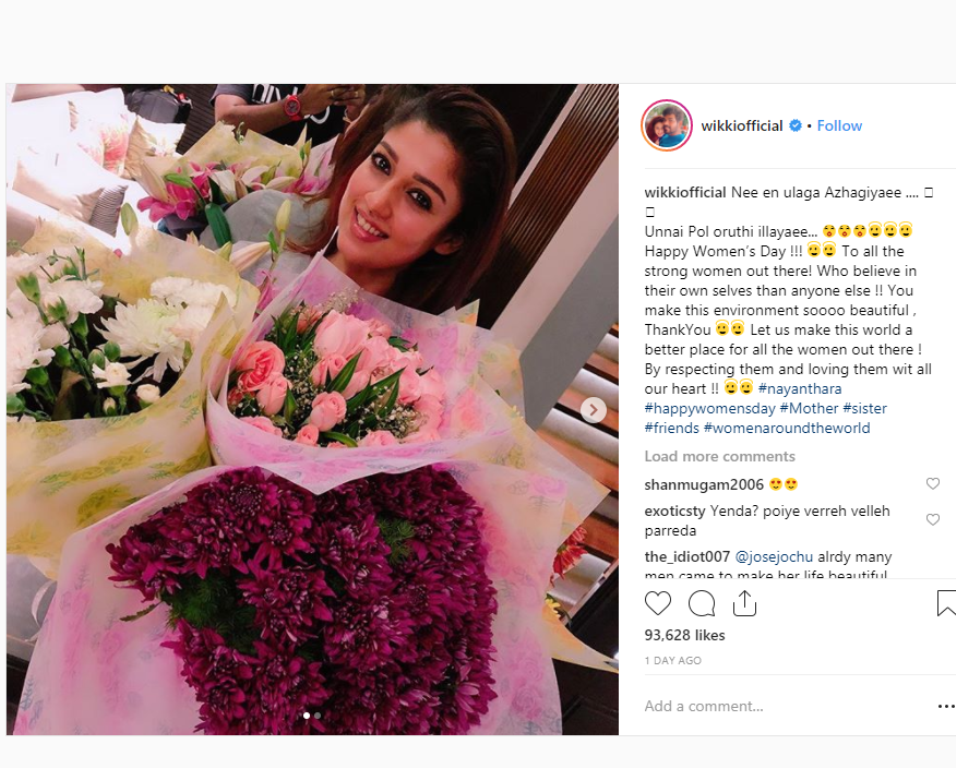The height and width of the screenshot is (768, 956).
Task: Like the post with heart icon
Action: (x=658, y=603)
